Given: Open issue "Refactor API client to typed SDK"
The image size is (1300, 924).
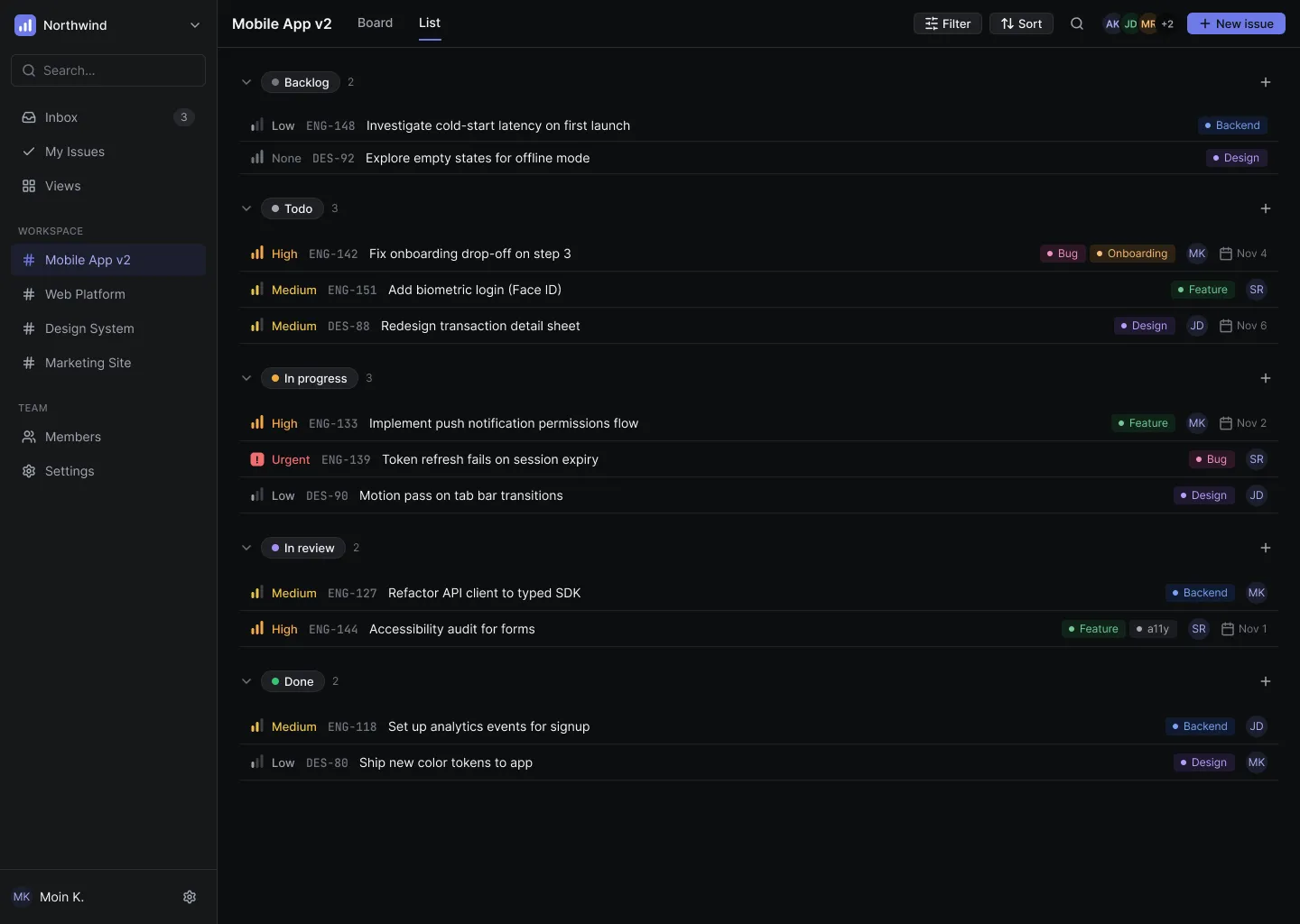Looking at the screenshot, I should pyautogui.click(x=484, y=593).
